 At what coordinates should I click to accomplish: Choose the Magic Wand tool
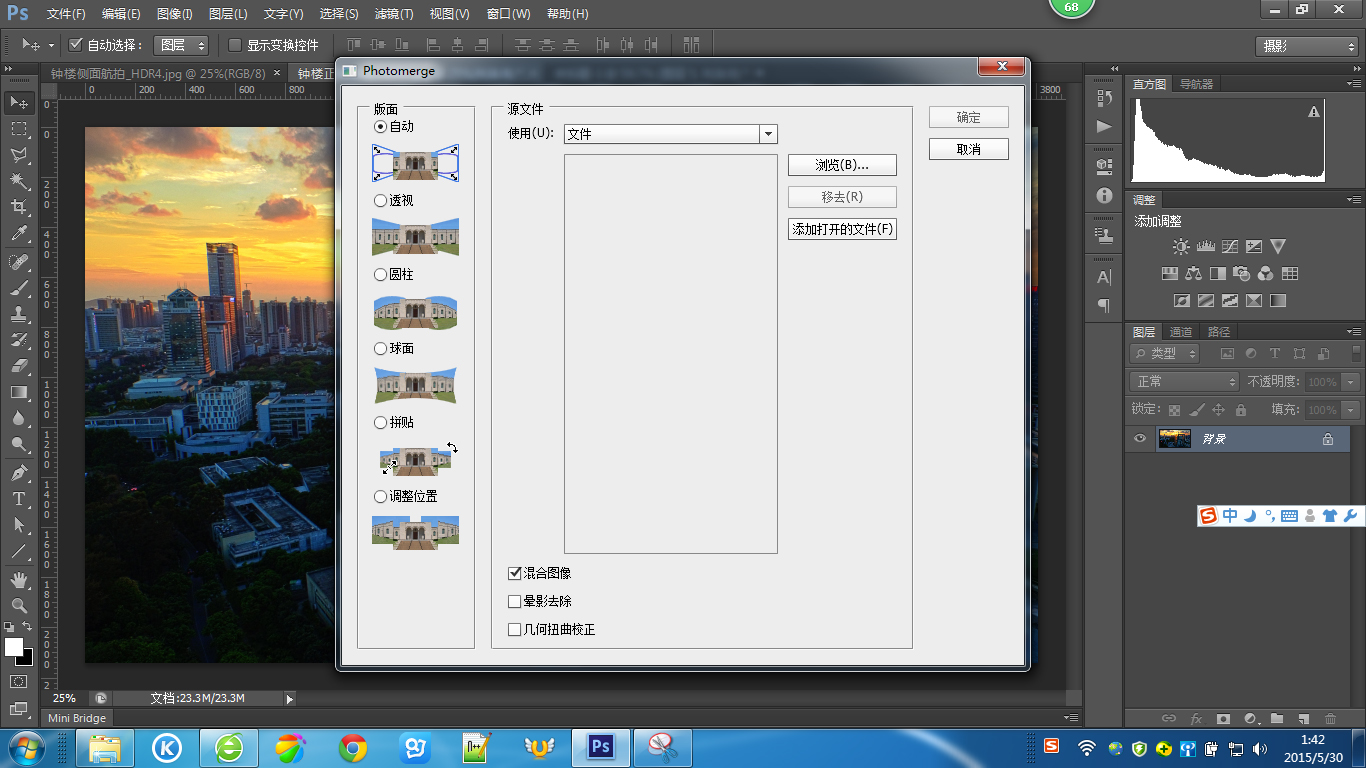tap(19, 181)
